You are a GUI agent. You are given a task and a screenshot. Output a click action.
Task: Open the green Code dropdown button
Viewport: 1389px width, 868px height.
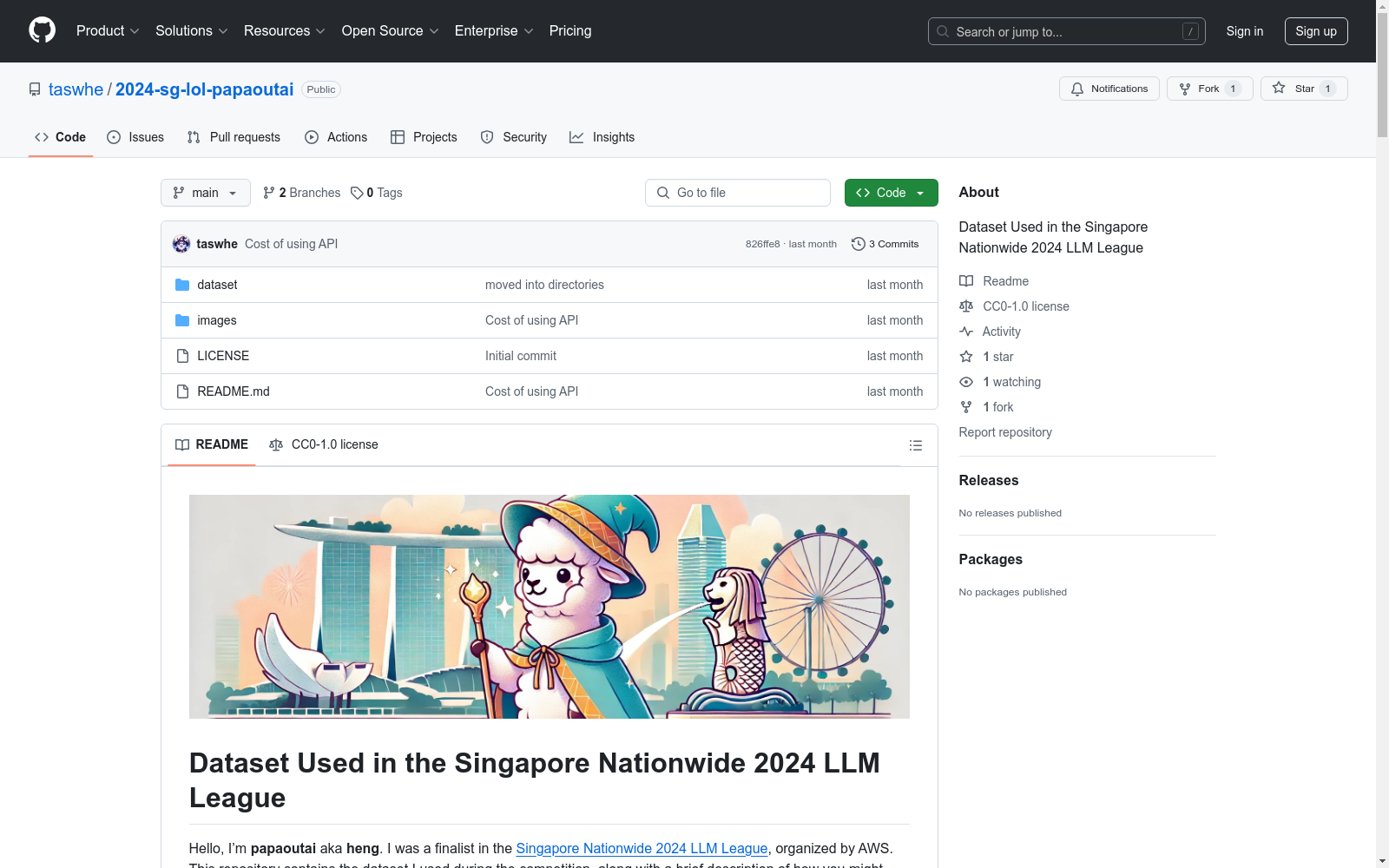(892, 193)
